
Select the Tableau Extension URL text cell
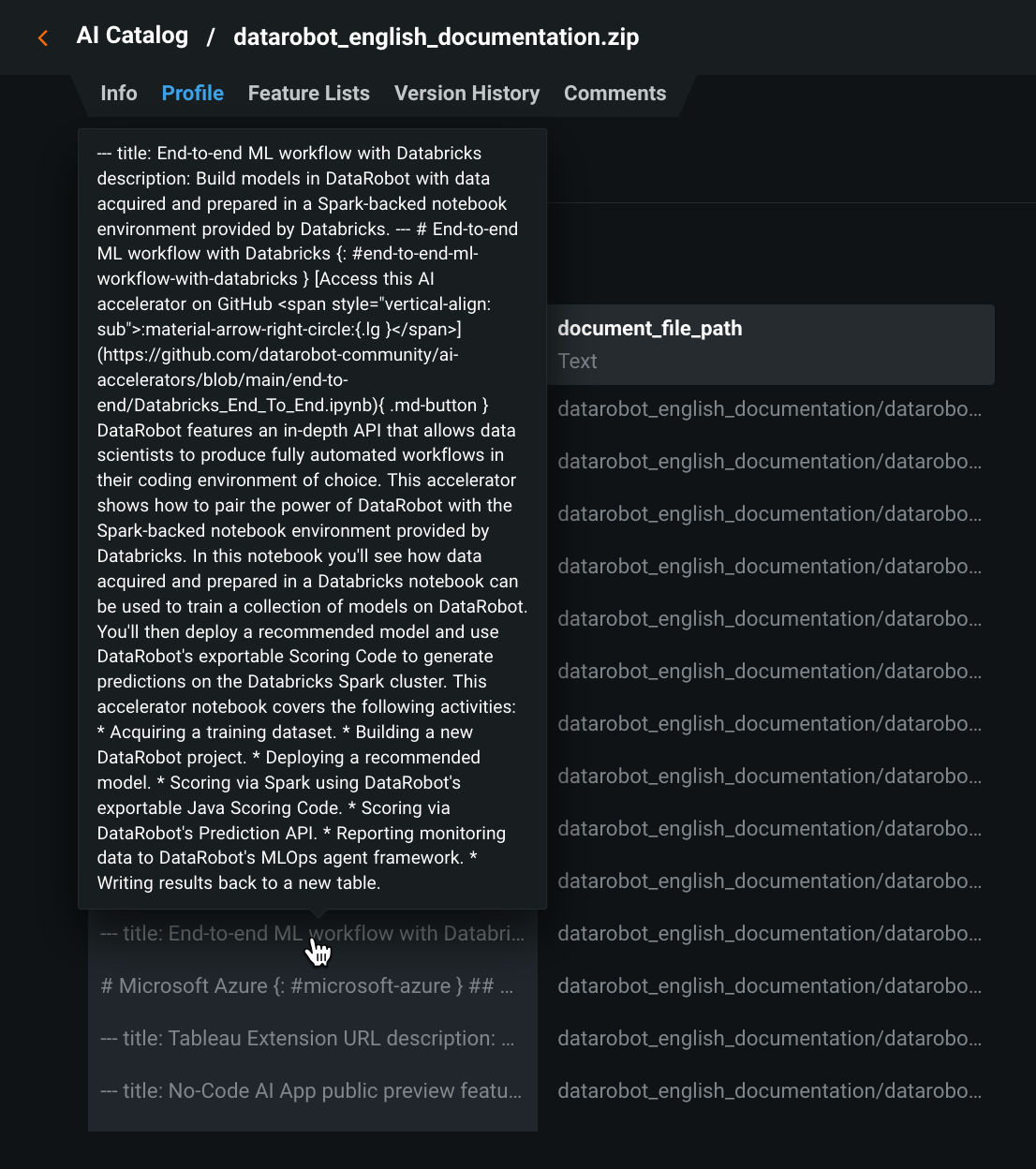pos(306,1039)
